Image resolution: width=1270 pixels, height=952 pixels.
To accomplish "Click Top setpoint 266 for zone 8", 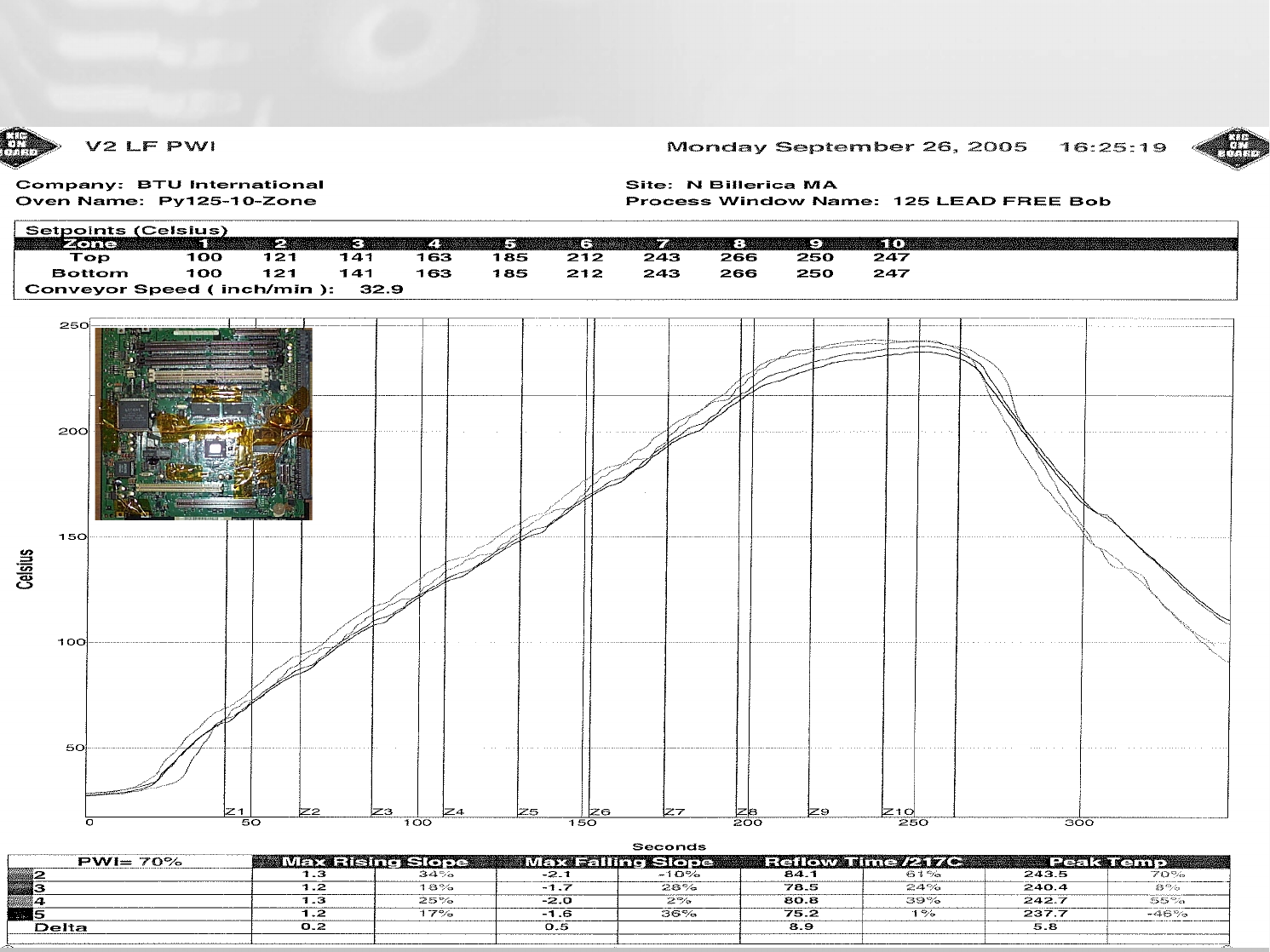I will point(738,257).
